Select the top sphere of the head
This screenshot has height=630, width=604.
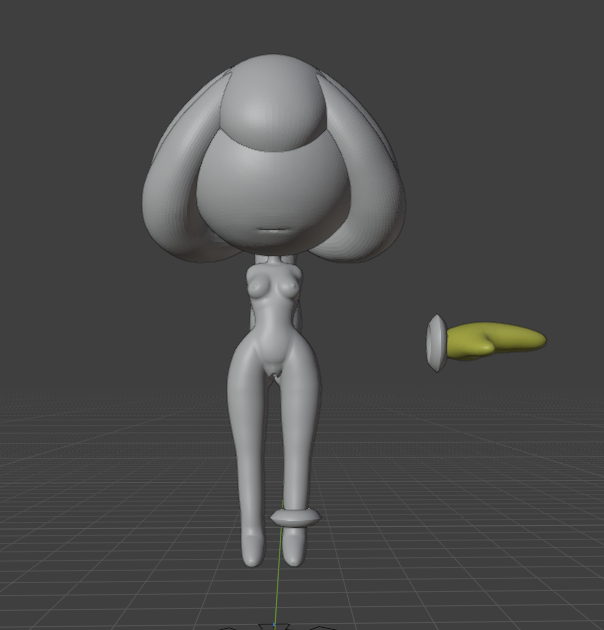pyautogui.click(x=272, y=102)
